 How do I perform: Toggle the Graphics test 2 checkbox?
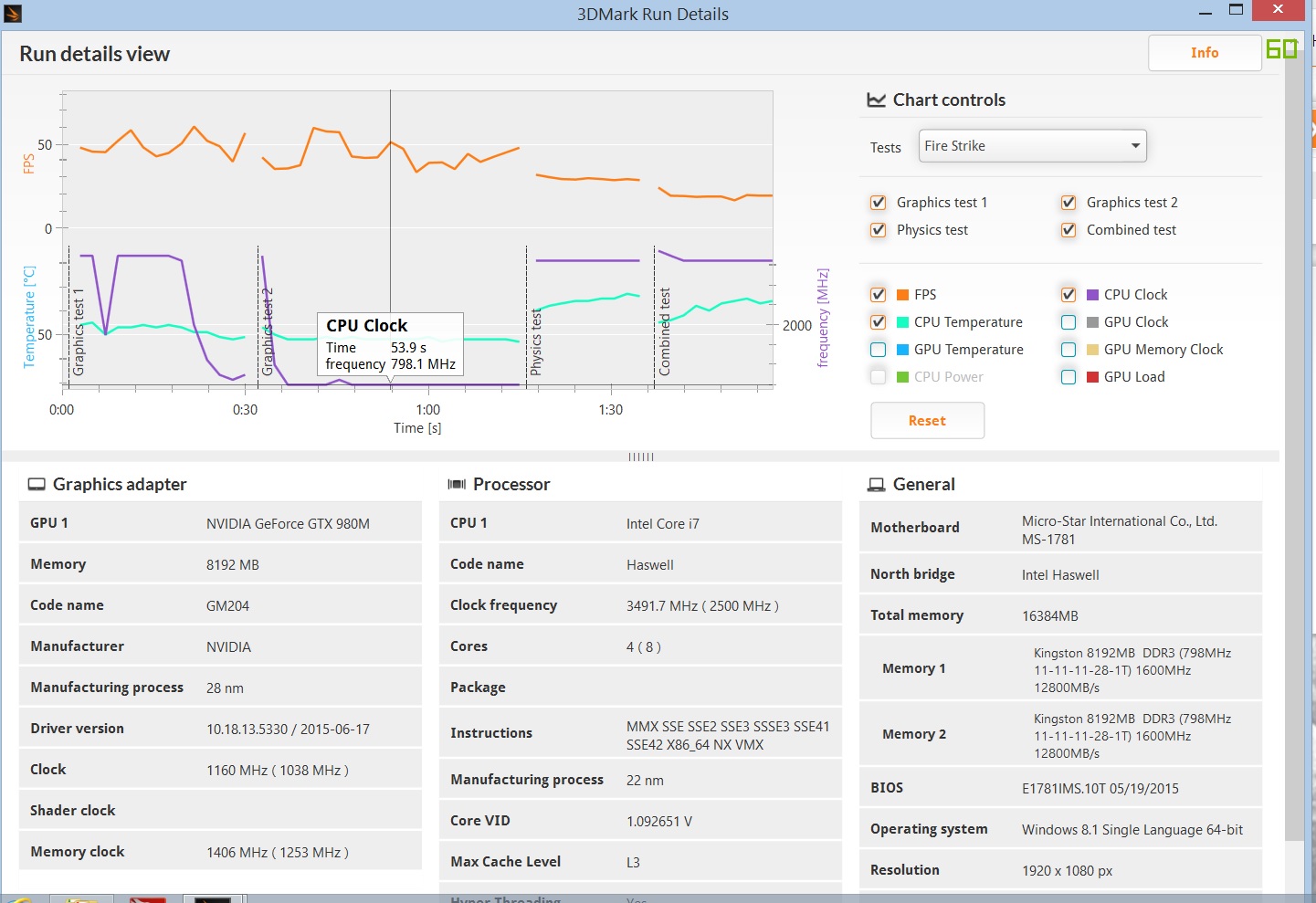click(1069, 203)
